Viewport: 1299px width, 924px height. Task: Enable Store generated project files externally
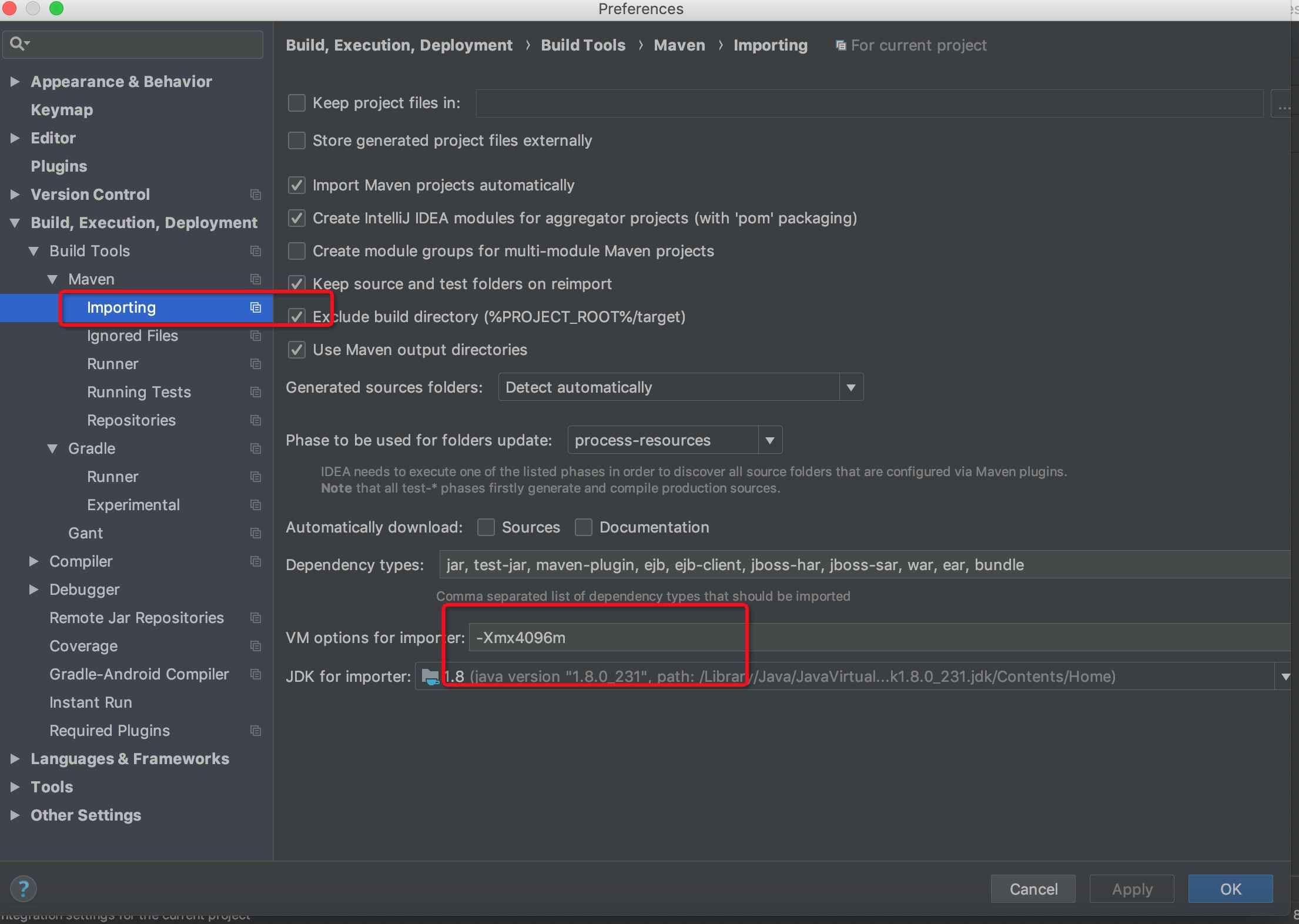click(297, 140)
